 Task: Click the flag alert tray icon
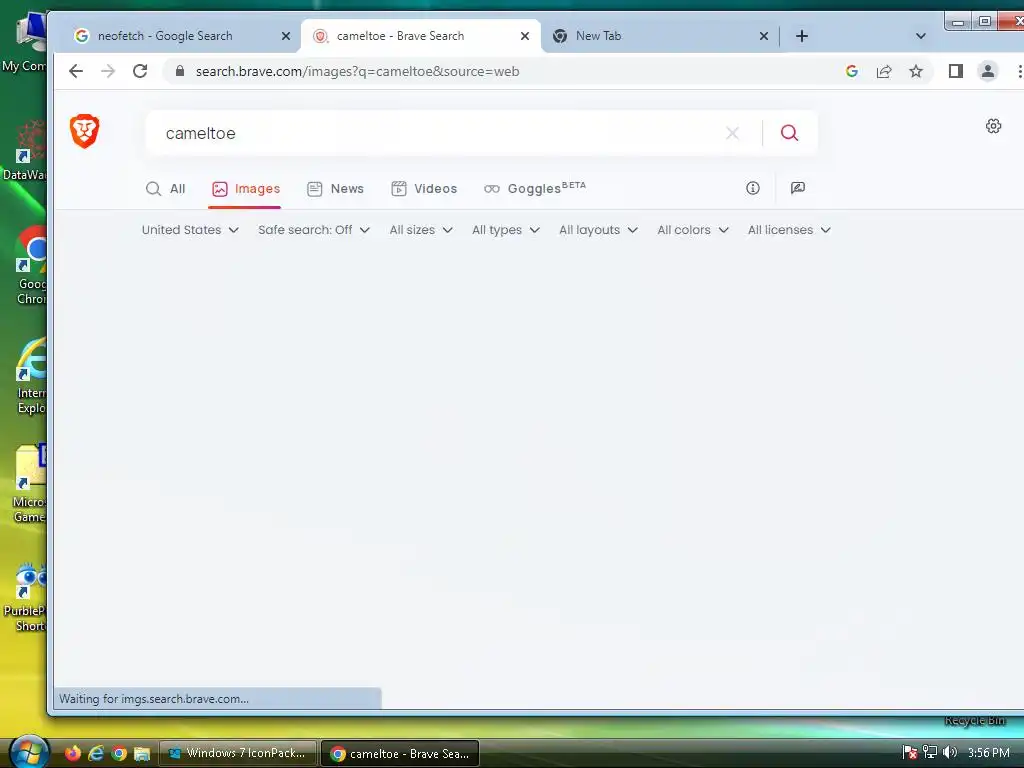pyautogui.click(x=910, y=752)
